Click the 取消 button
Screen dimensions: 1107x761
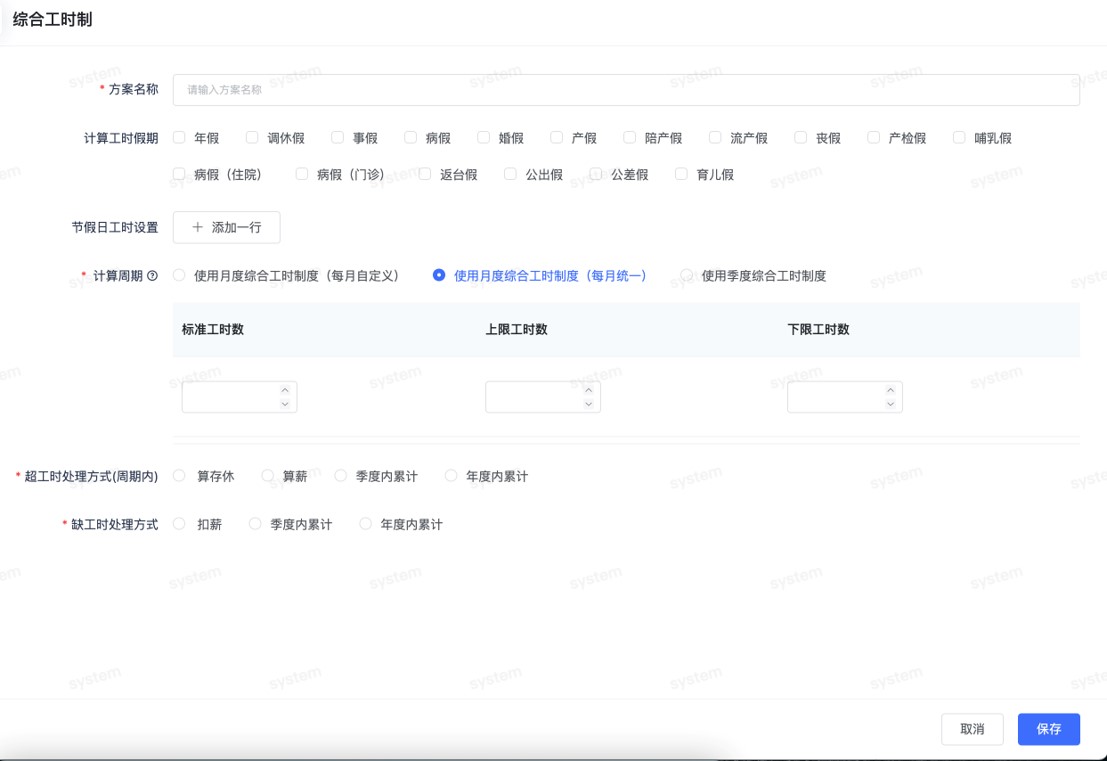pyautogui.click(x=971, y=729)
